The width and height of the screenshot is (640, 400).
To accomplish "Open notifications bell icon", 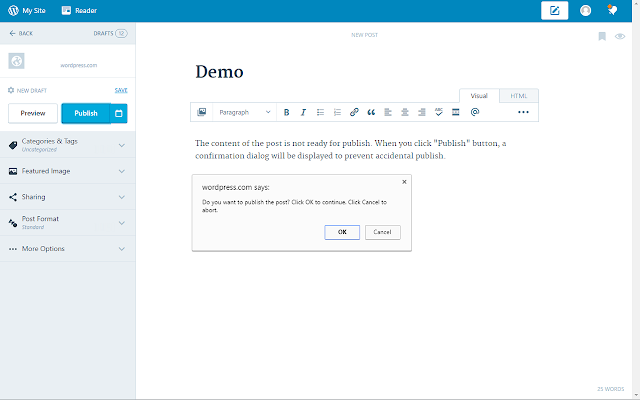I will [612, 10].
